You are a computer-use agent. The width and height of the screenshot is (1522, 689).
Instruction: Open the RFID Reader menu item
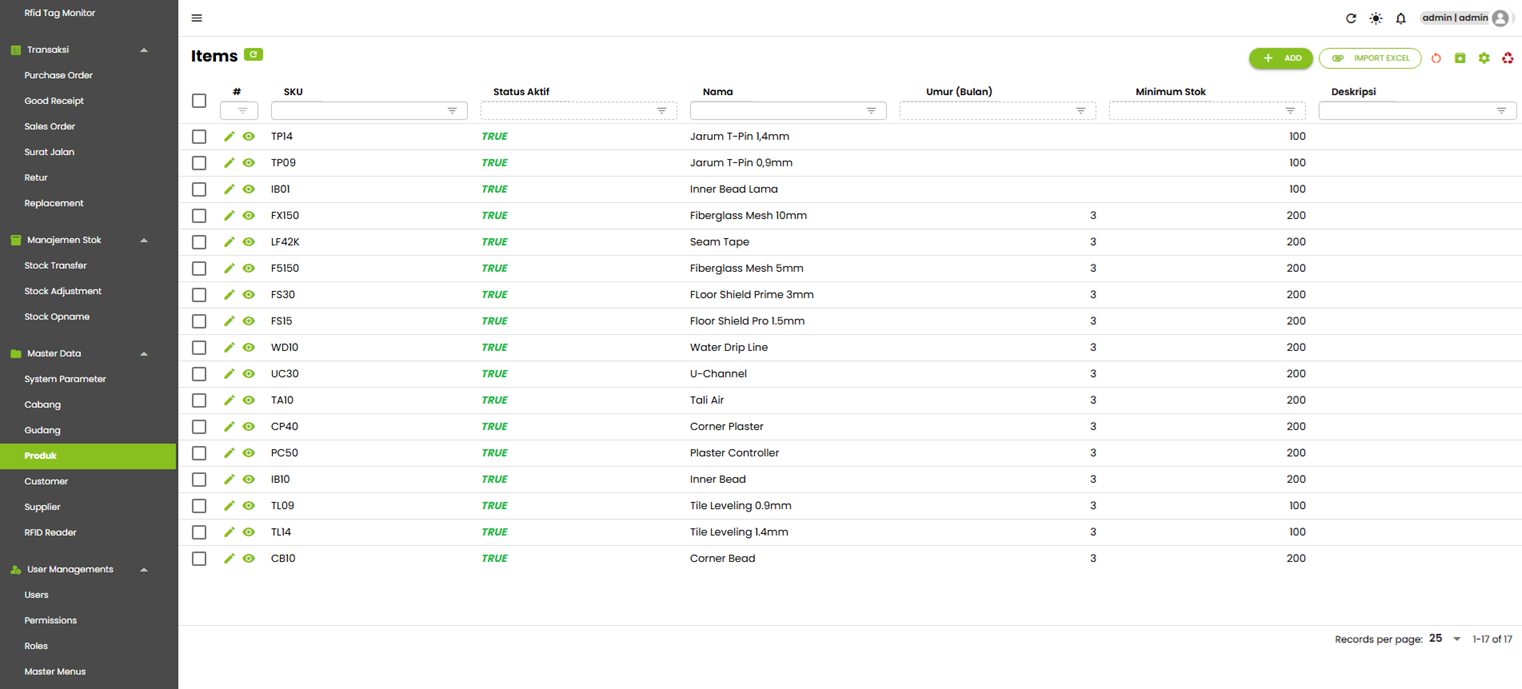tap(50, 533)
